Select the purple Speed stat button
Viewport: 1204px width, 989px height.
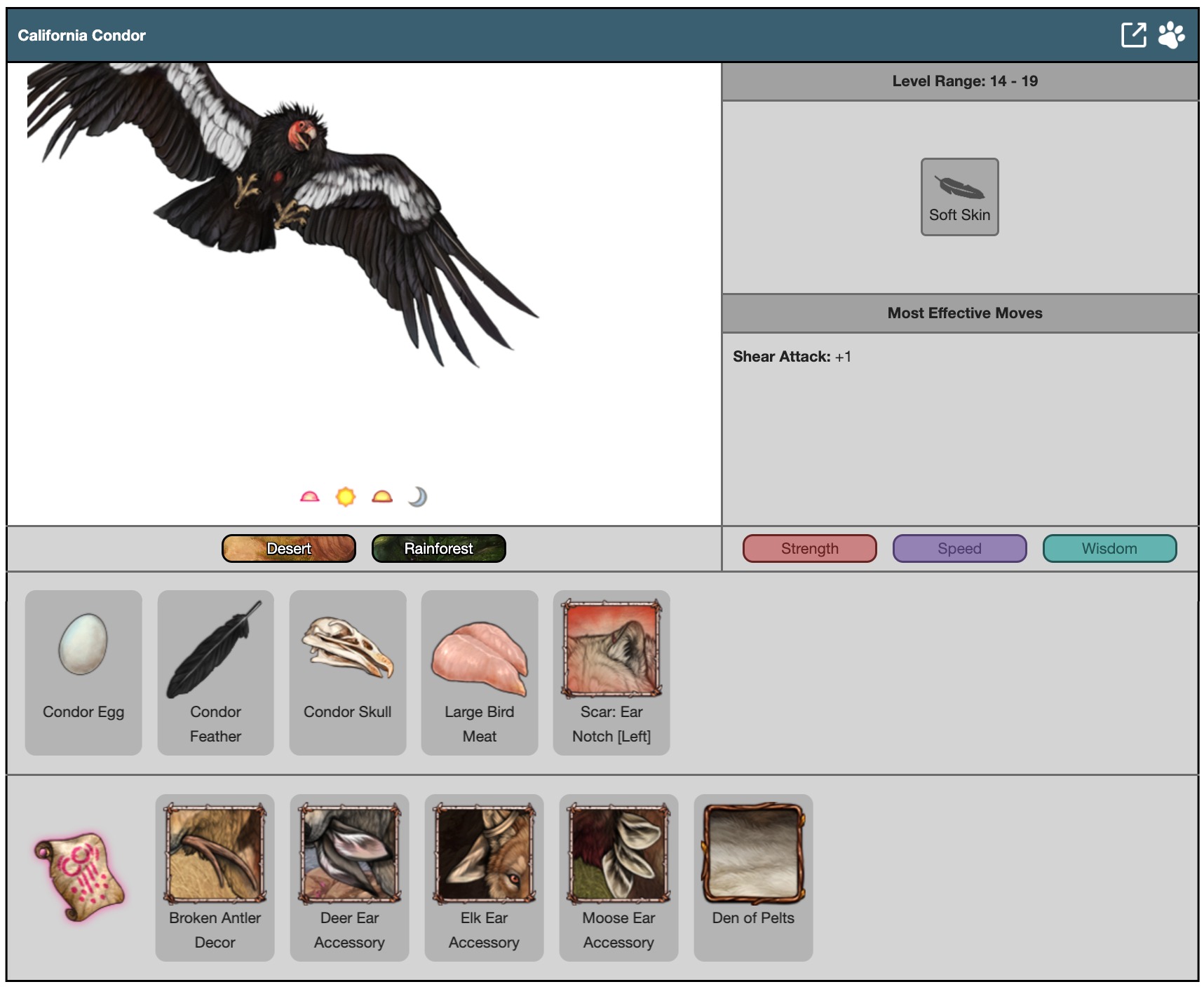pyautogui.click(x=959, y=548)
